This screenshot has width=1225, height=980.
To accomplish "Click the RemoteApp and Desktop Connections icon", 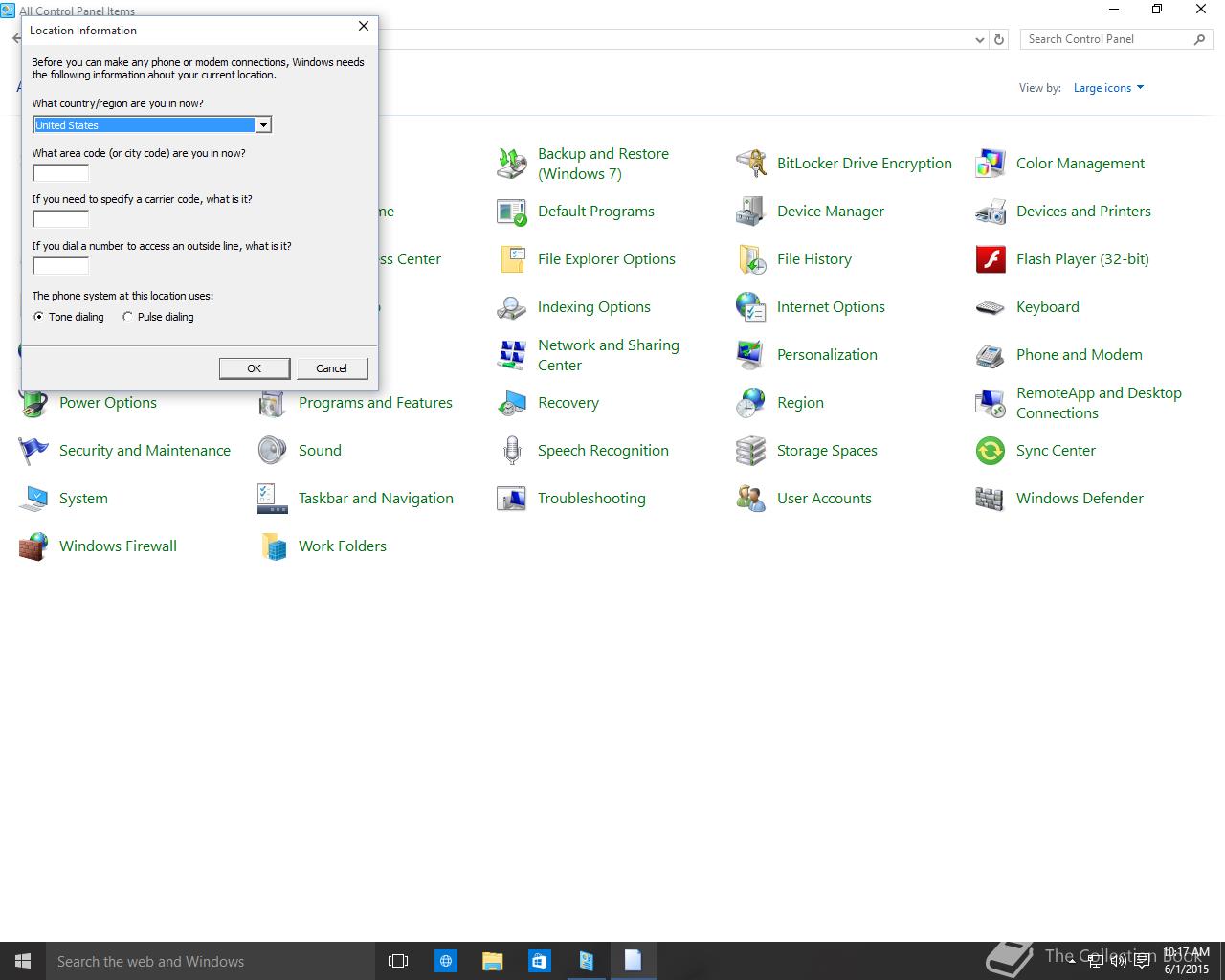I will click(991, 403).
